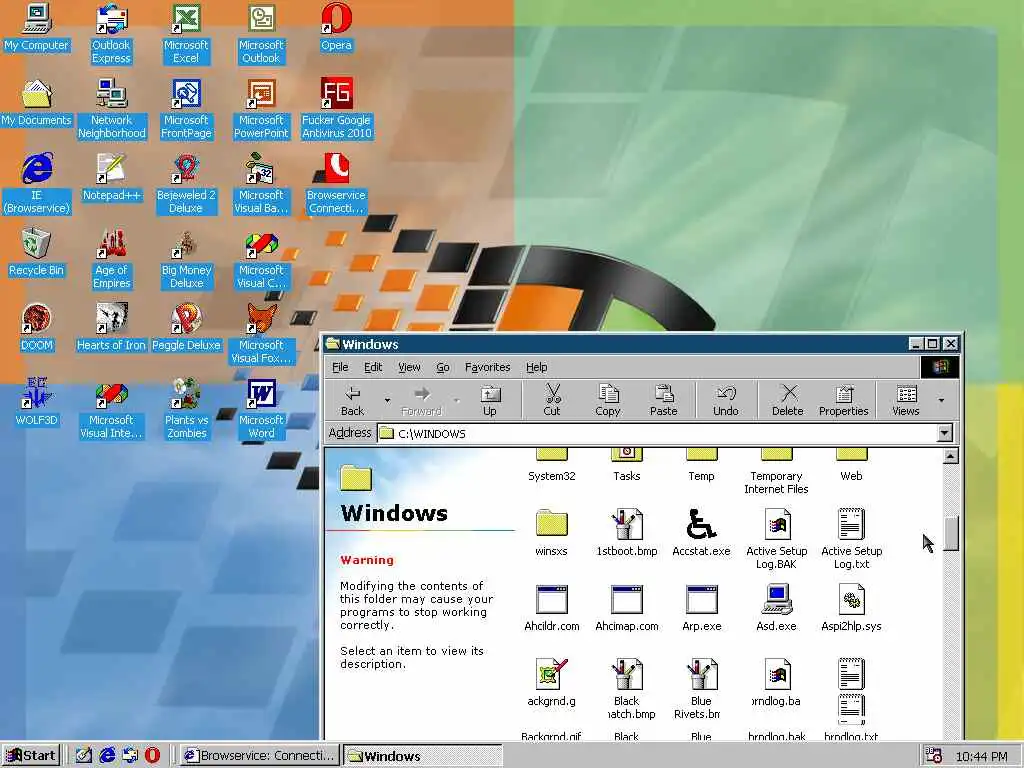Viewport: 1024px width, 768px height.
Task: Select Hearts of Iron shortcut
Action: pyautogui.click(x=111, y=328)
